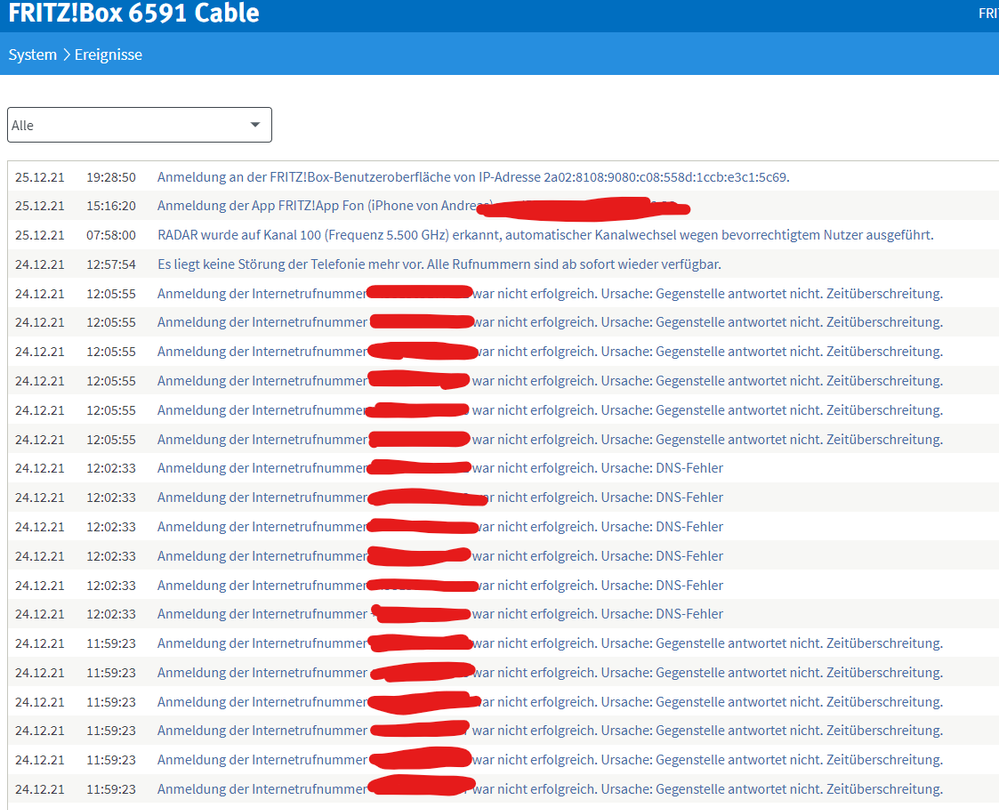999x810 pixels.
Task: Click the FRITZ!Box 6591 Cable title
Action: (134, 13)
